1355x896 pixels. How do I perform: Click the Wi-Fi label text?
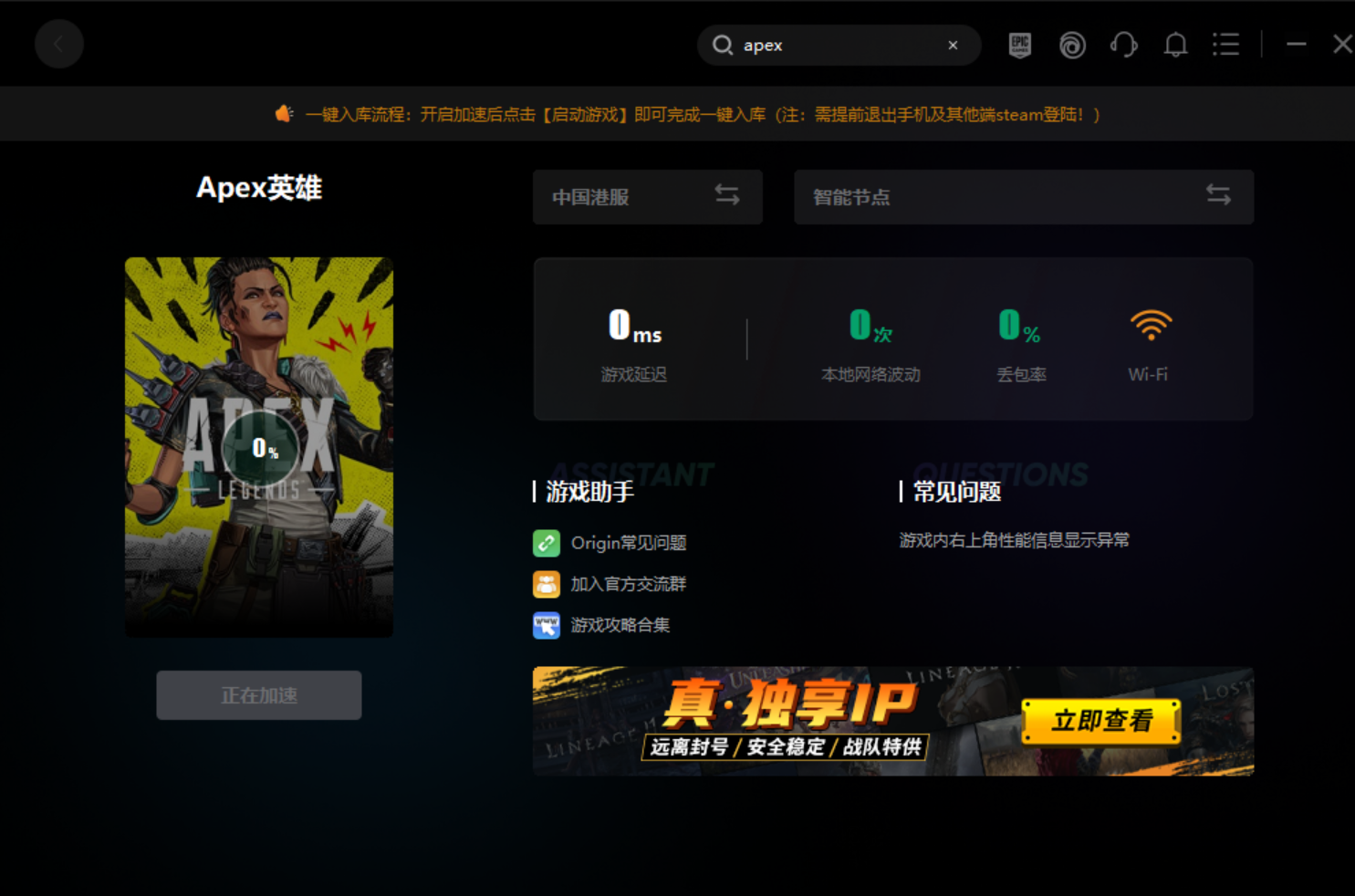(x=1148, y=374)
